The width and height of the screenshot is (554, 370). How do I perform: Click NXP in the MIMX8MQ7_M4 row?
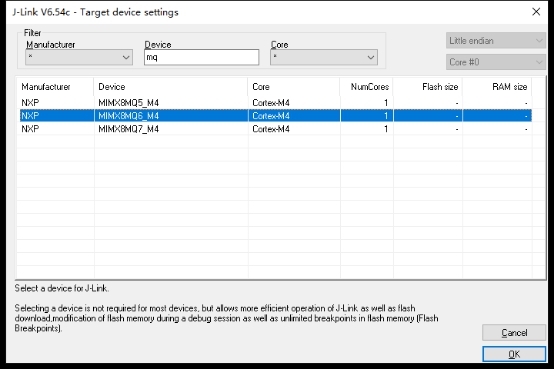[30, 129]
